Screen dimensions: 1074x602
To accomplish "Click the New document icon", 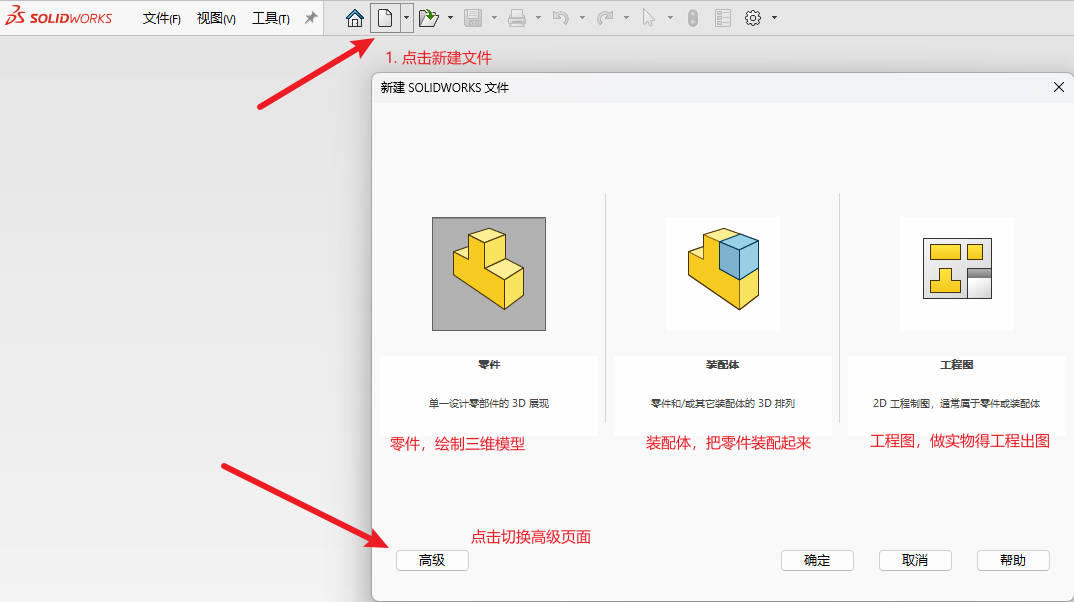I will [385, 18].
